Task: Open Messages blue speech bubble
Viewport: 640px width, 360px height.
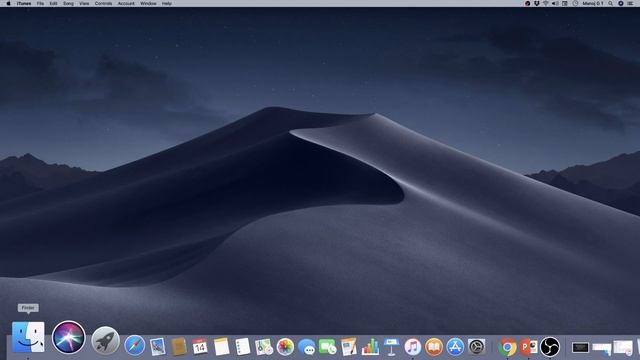Action: pos(307,347)
